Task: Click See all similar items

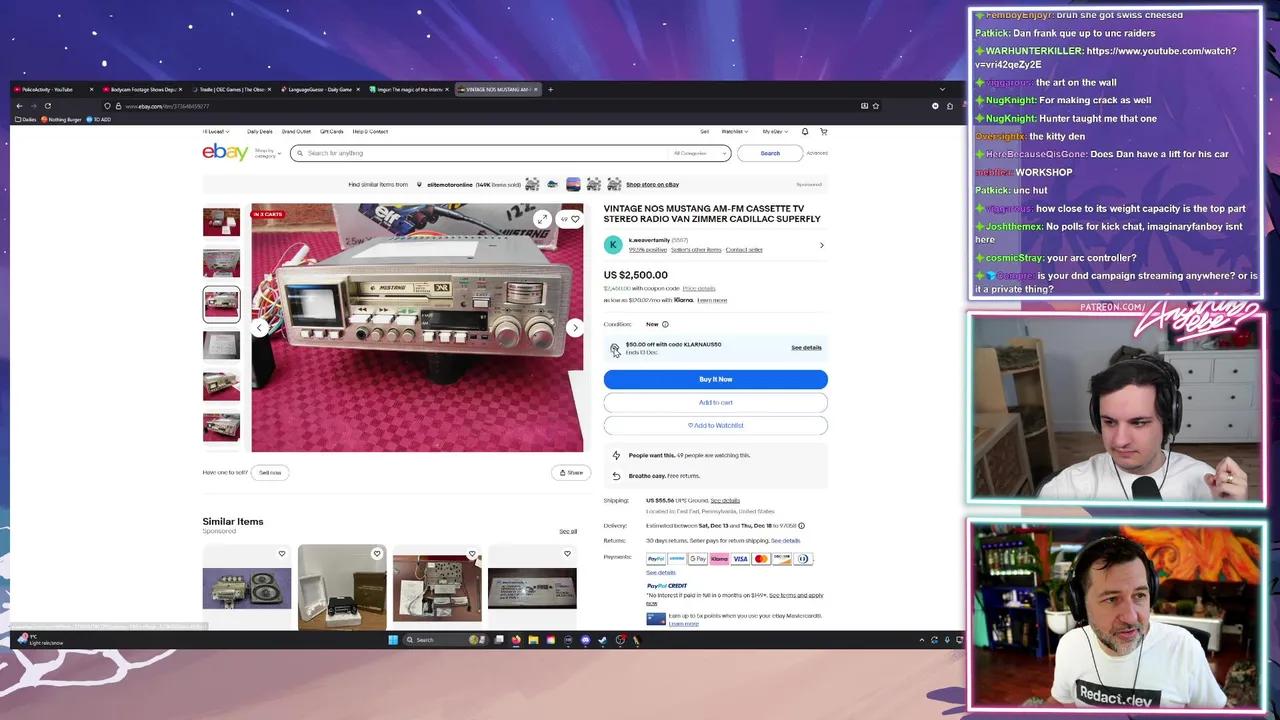Action: coord(568,531)
